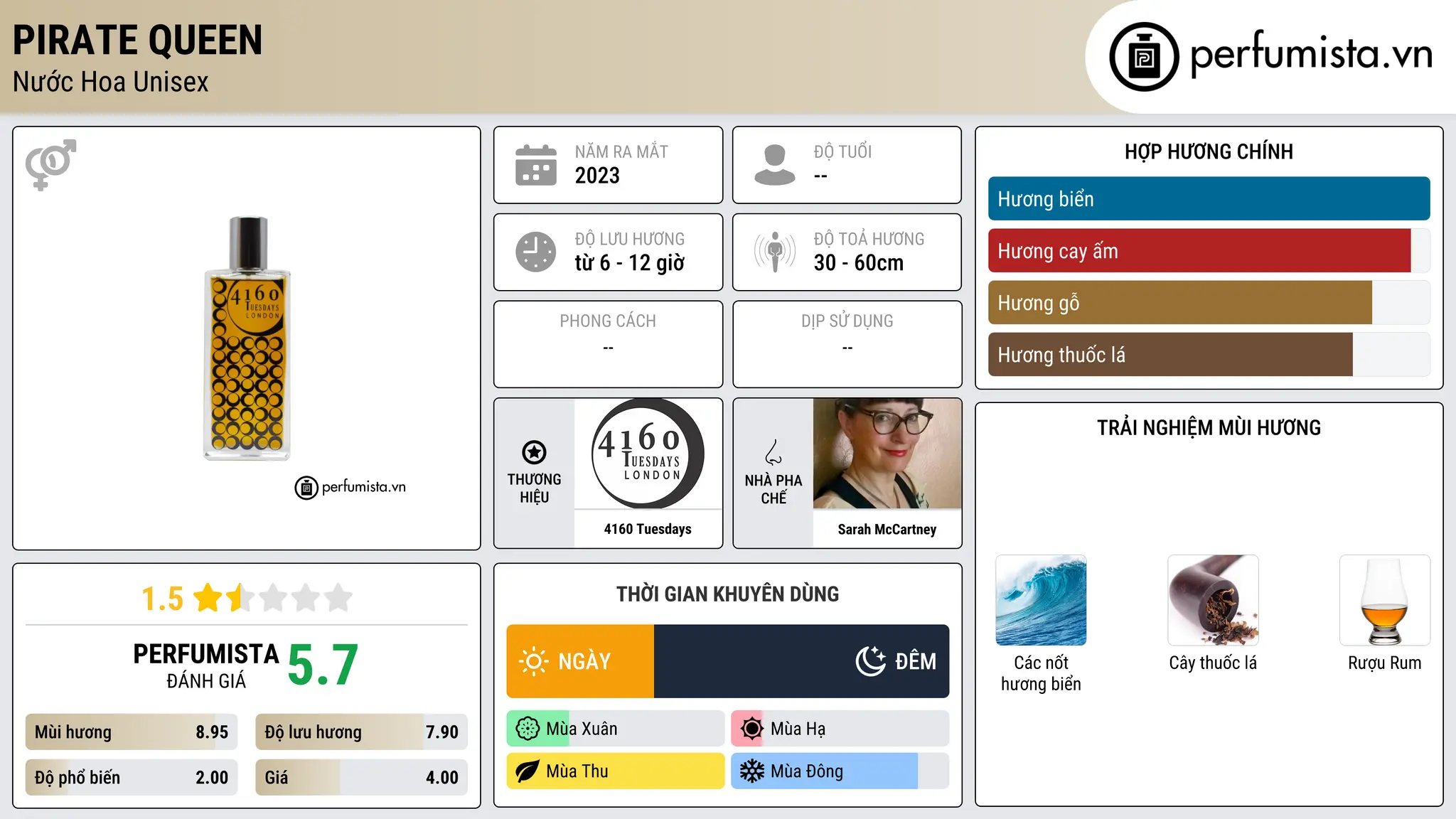Click the orange Ngày daytime segment
This screenshot has height=819, width=1456.
[580, 661]
